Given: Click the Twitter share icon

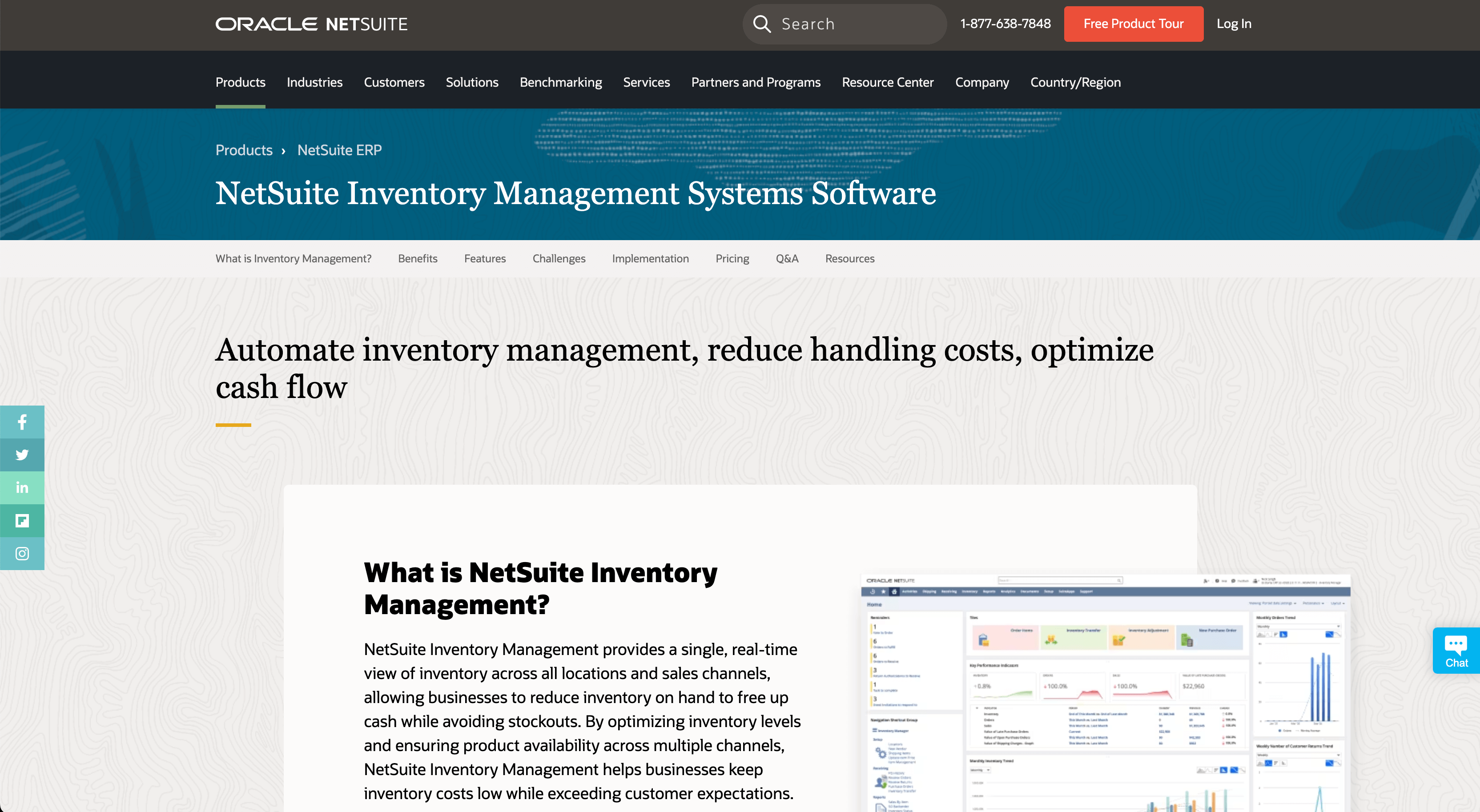Looking at the screenshot, I should [22, 455].
